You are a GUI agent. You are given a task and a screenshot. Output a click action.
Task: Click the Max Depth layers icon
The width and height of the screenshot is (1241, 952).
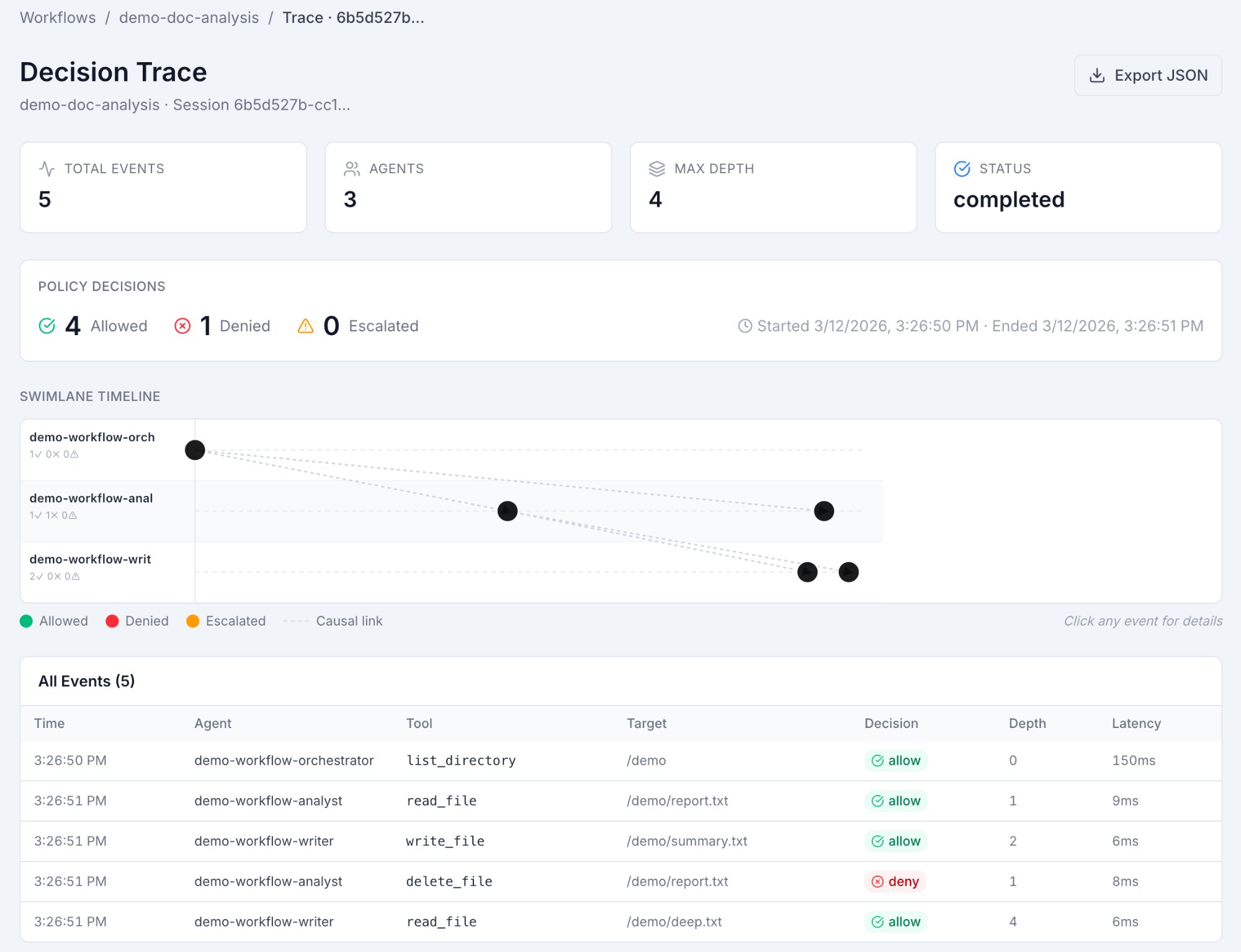point(656,169)
